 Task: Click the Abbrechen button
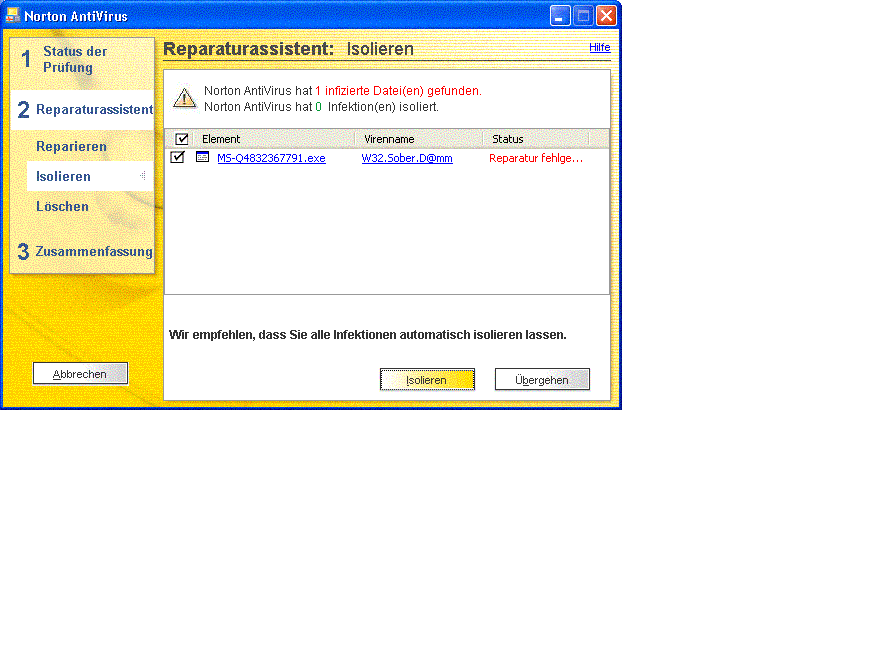[x=80, y=374]
